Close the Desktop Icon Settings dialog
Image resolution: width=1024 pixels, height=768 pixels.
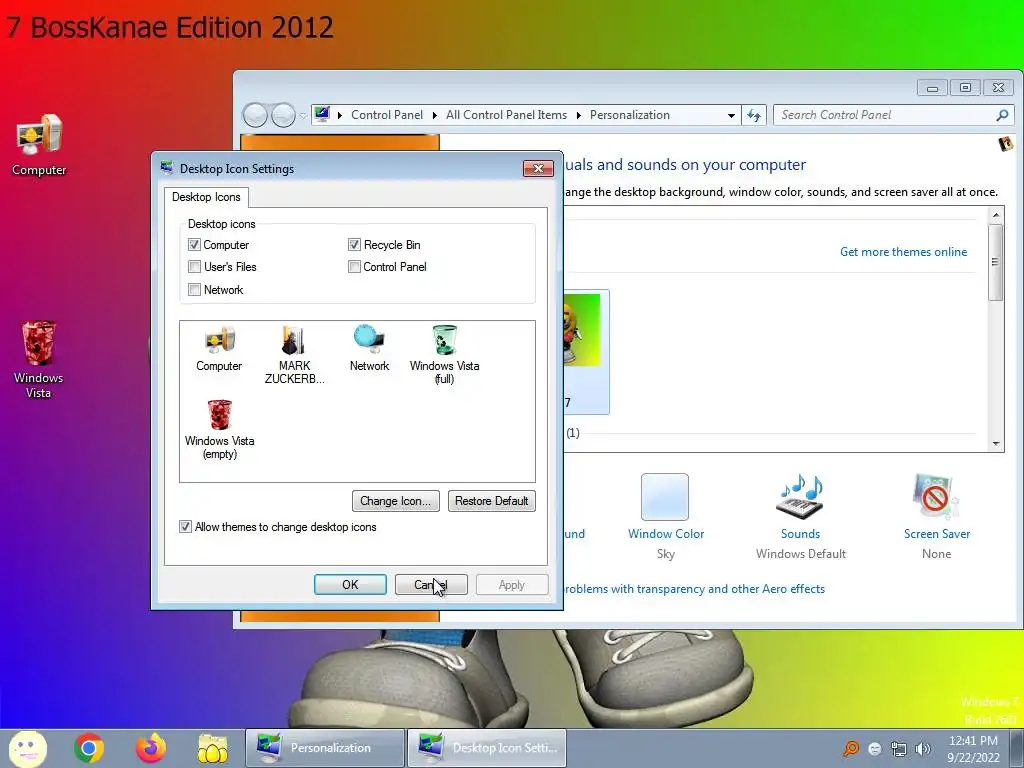tap(538, 168)
